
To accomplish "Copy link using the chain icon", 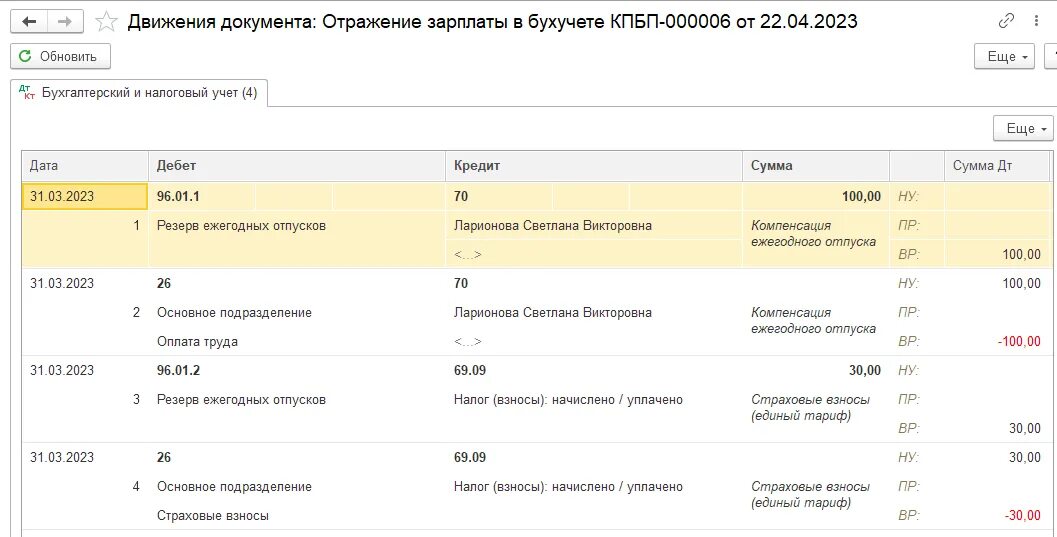I will [1006, 21].
